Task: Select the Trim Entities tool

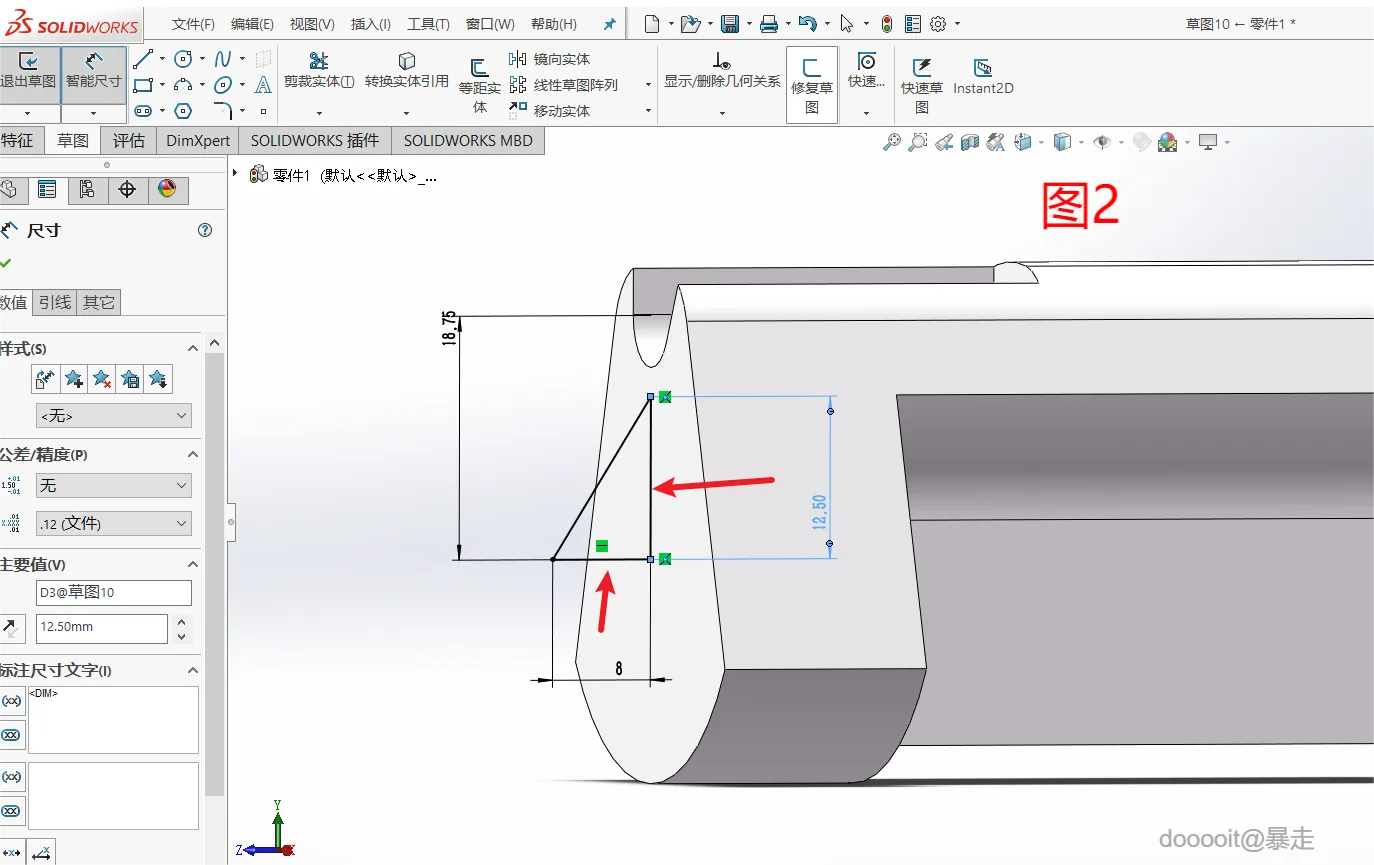Action: point(319,70)
